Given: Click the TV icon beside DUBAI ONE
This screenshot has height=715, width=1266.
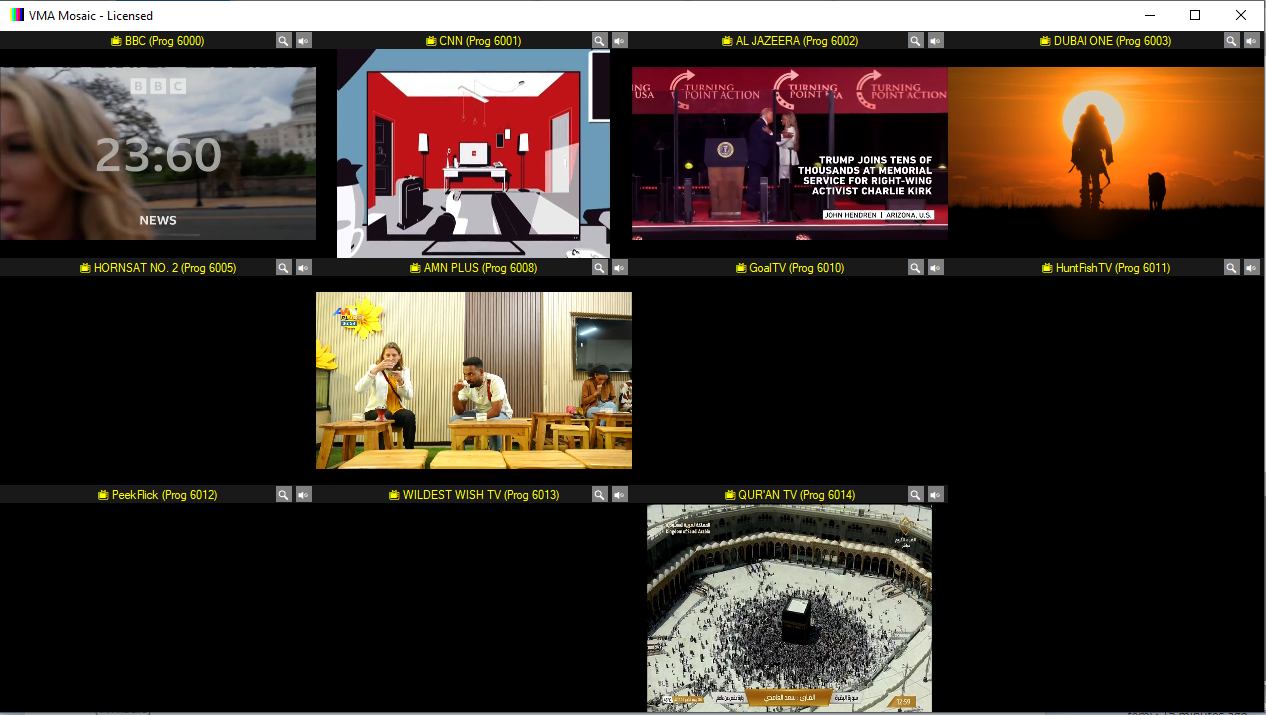Looking at the screenshot, I should 1045,41.
